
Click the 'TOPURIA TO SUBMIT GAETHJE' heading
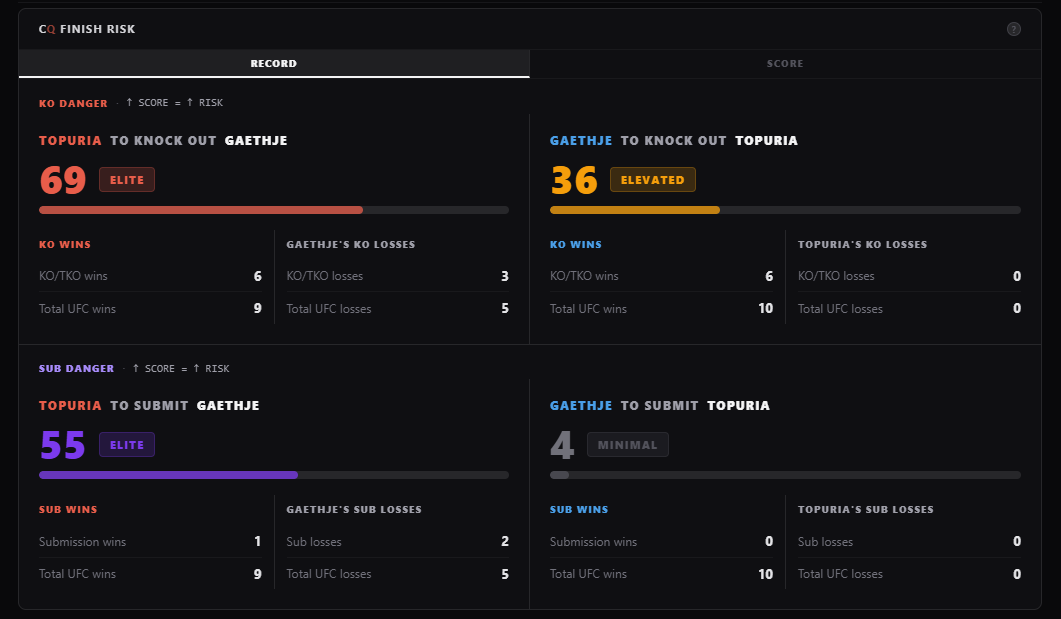(x=149, y=406)
